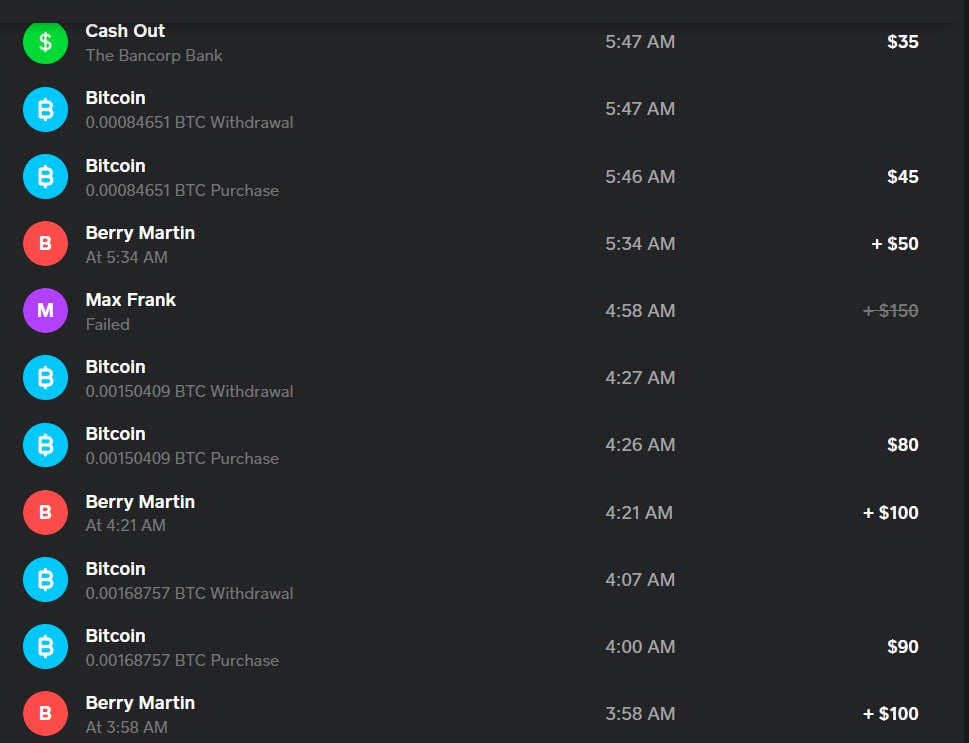Select the + $50 payment amount
The image size is (969, 743).
pyautogui.click(x=894, y=244)
